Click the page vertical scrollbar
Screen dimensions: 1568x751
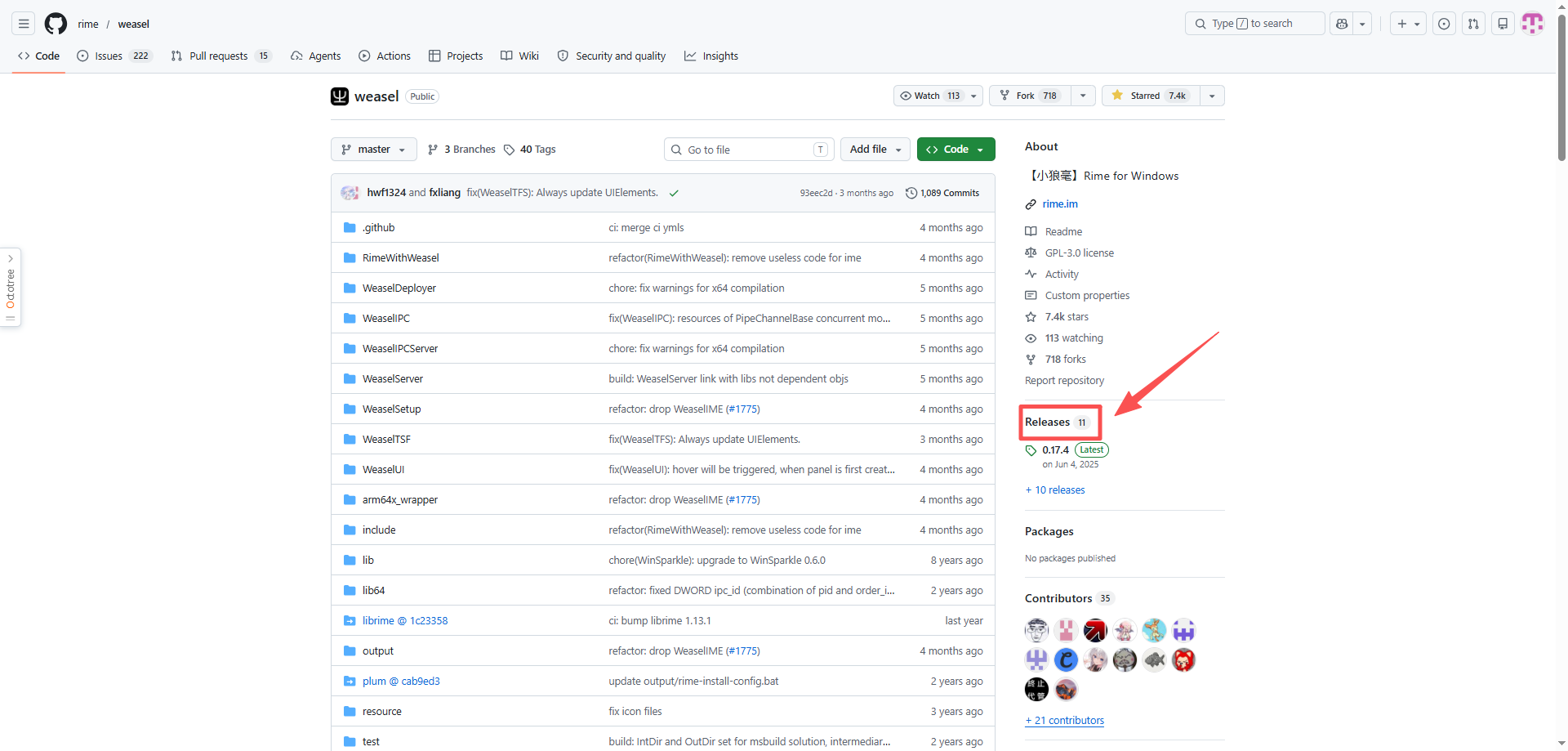click(1561, 86)
